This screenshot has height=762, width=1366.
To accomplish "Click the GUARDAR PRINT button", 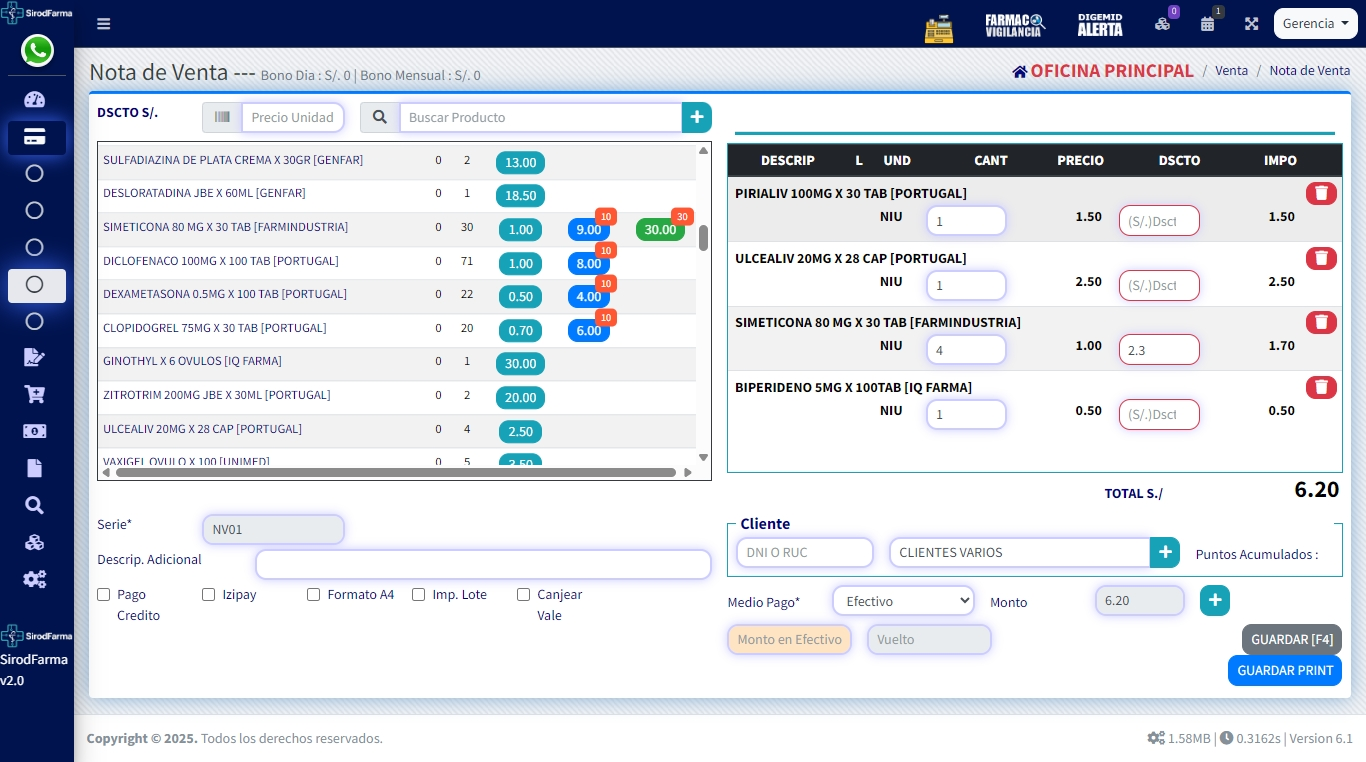I will 1284,670.
